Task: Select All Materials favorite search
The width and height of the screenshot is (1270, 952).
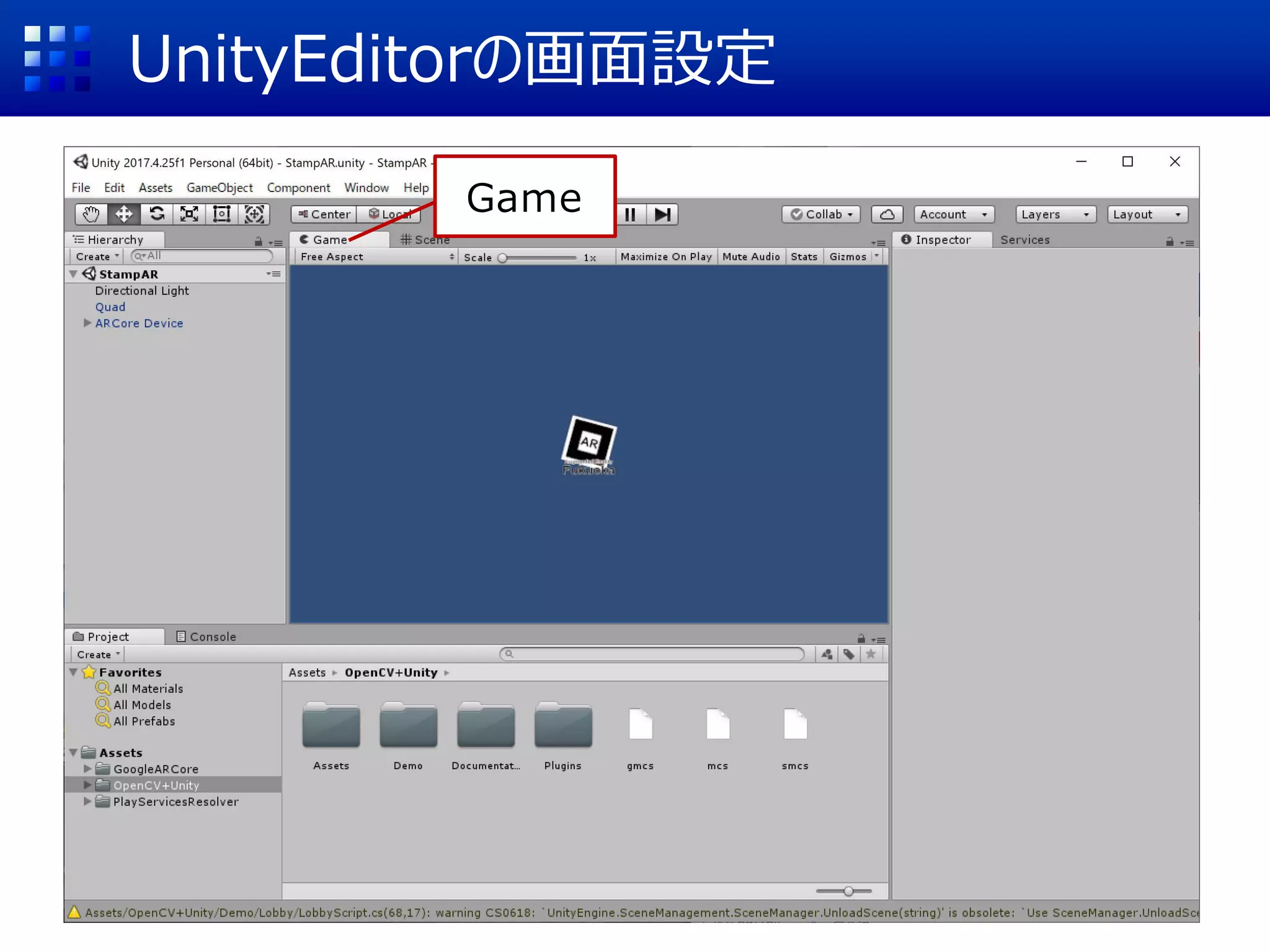Action: 148,689
